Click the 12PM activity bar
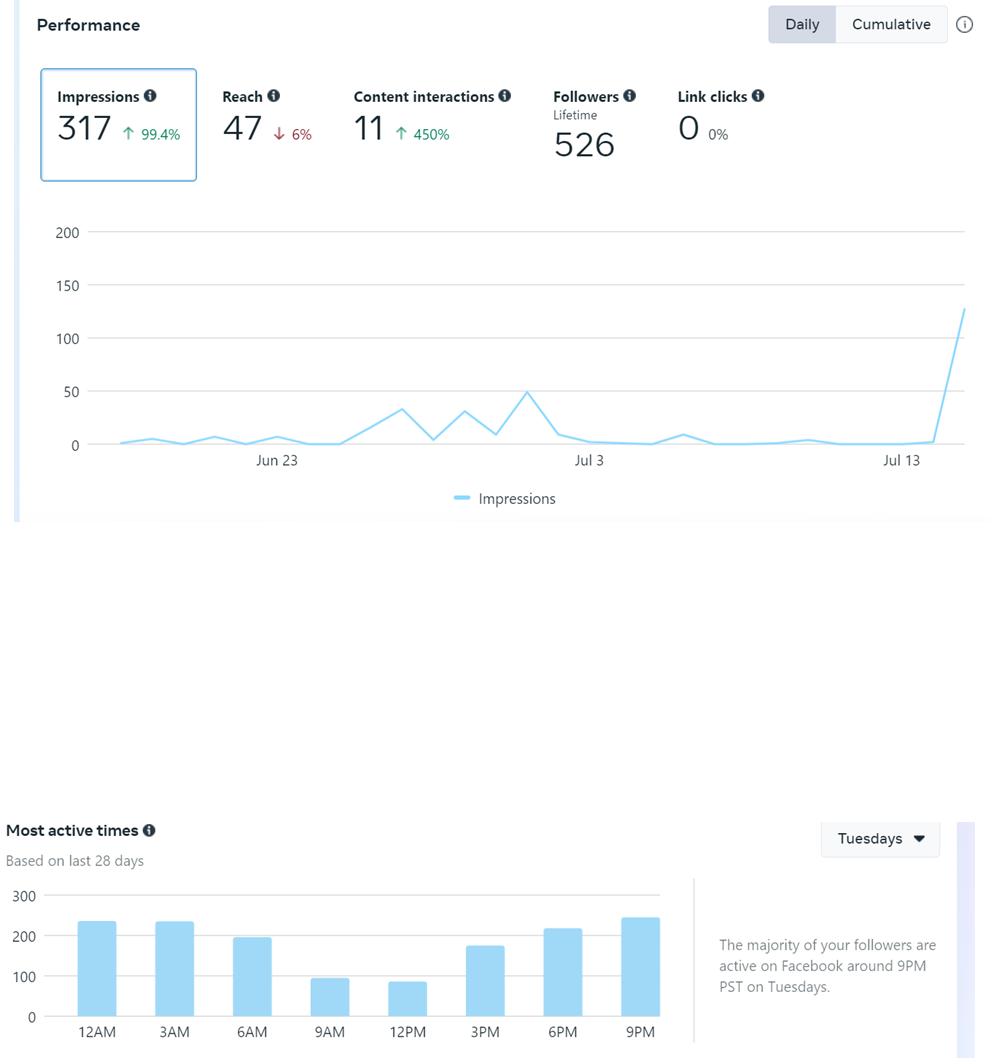The height and width of the screenshot is (1058, 989). pos(407,999)
